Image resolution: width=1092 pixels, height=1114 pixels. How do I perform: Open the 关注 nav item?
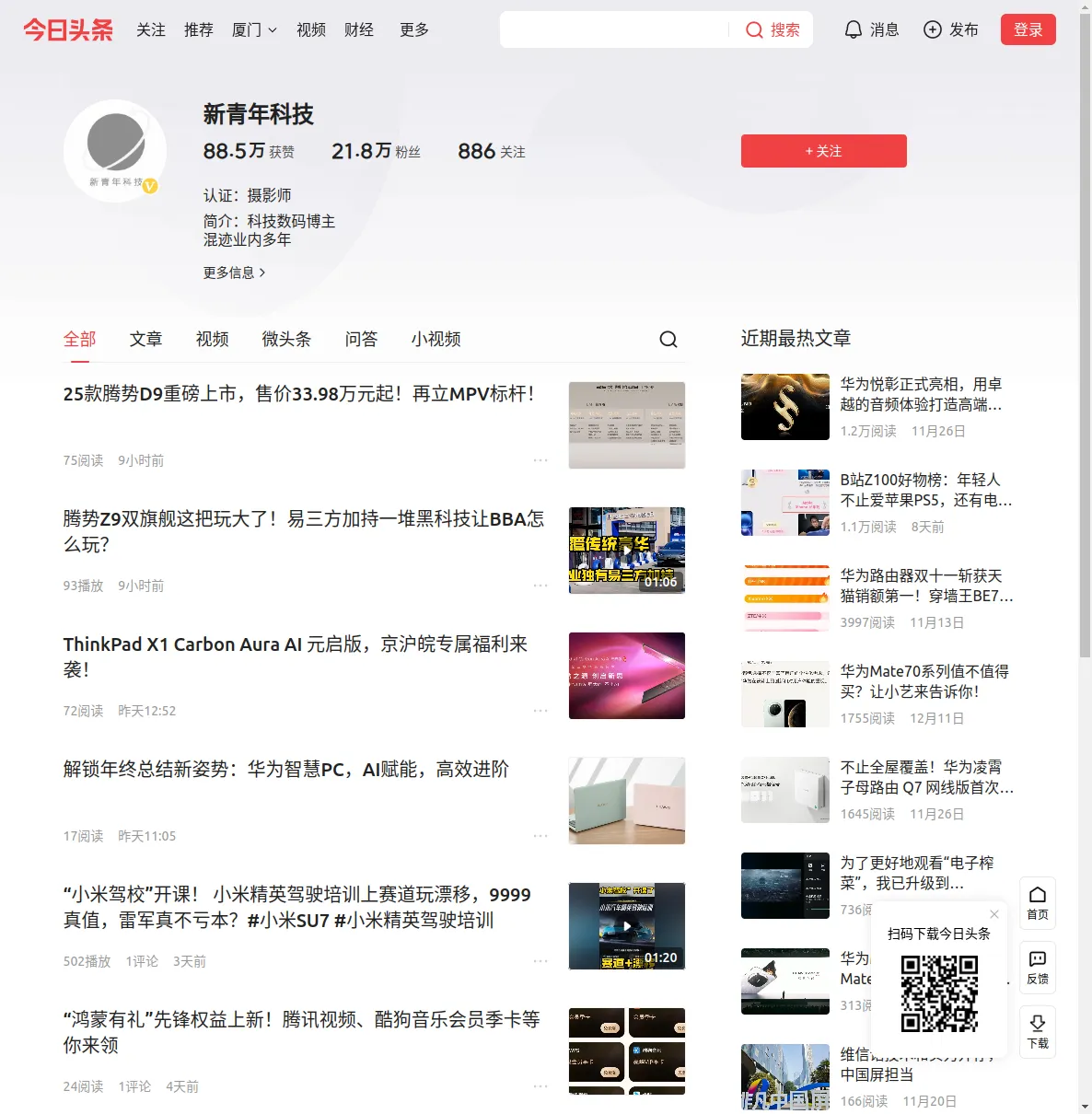point(151,30)
